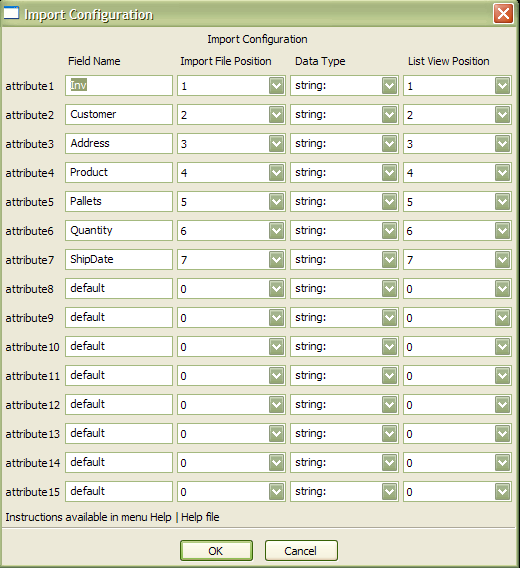Click the 'Data Type' column header
Screen dimensions: 524x572
tap(320, 61)
